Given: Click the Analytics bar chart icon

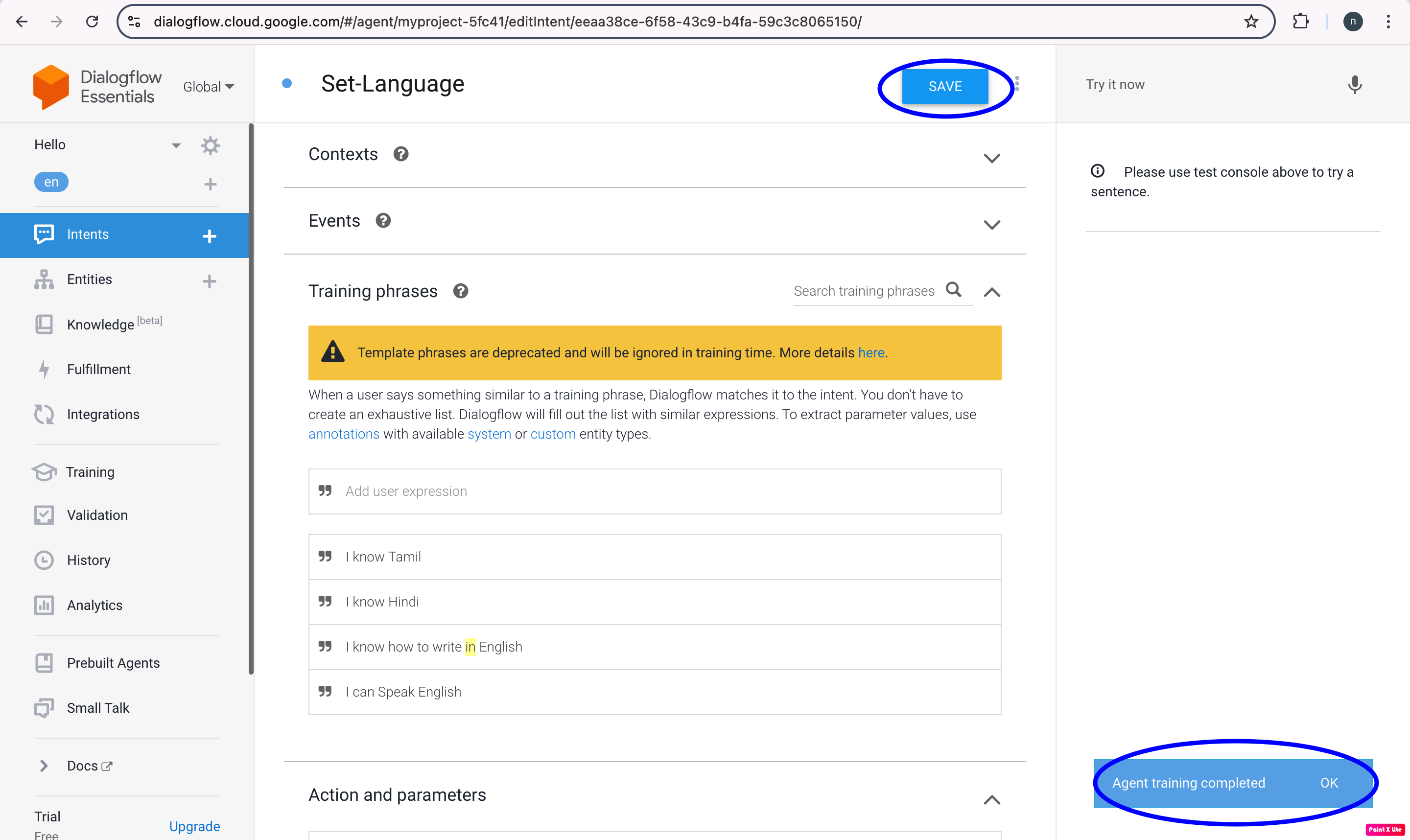Looking at the screenshot, I should coord(44,605).
